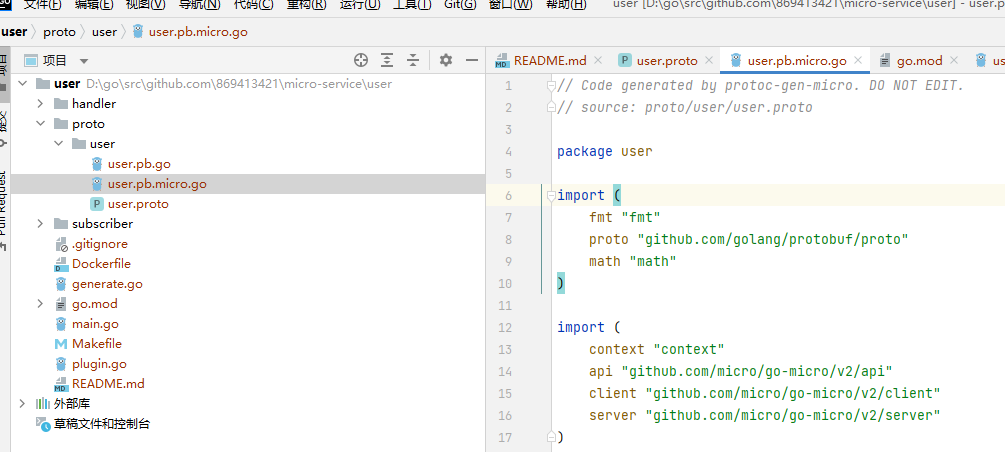Close the go.mod editor tab
This screenshot has width=1005, height=452.
point(954,60)
